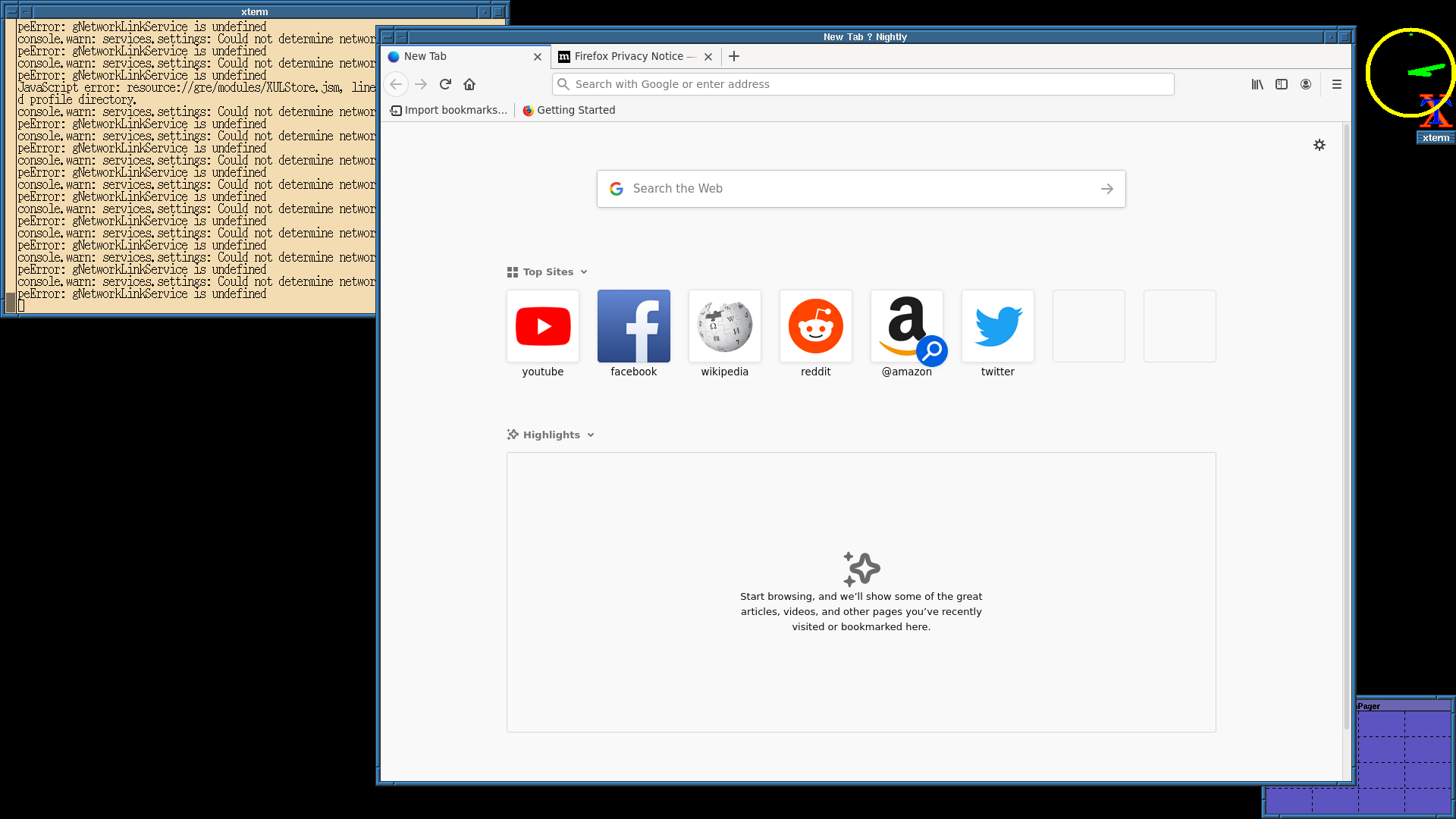This screenshot has height=819, width=1456.
Task: Click the search arrow in web search box
Action: (1107, 189)
